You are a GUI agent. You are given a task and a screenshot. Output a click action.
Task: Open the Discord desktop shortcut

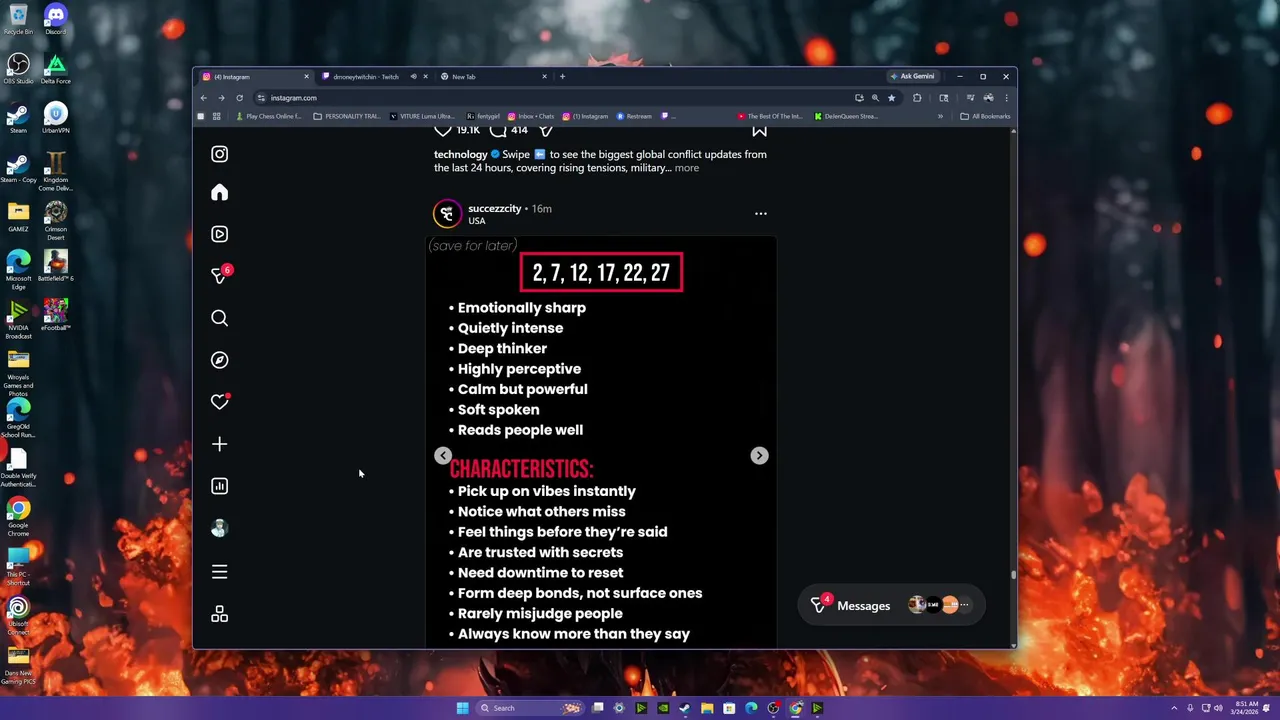click(x=55, y=19)
